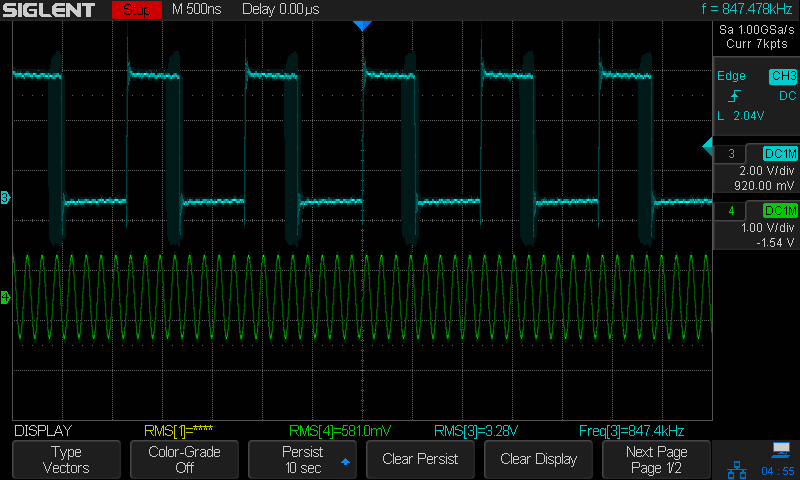Select the channel 4 ground marker on left edge
The width and height of the screenshot is (800, 480).
click(5, 297)
